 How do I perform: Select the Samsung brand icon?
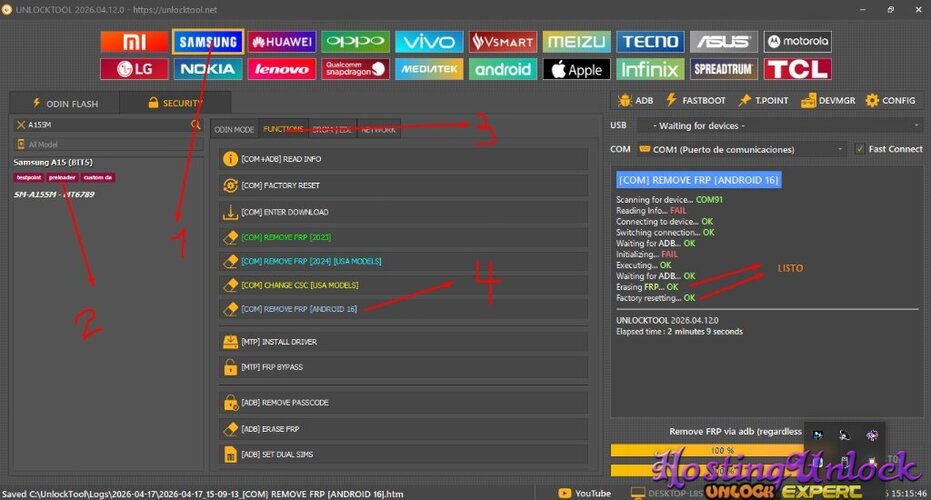click(x=208, y=42)
